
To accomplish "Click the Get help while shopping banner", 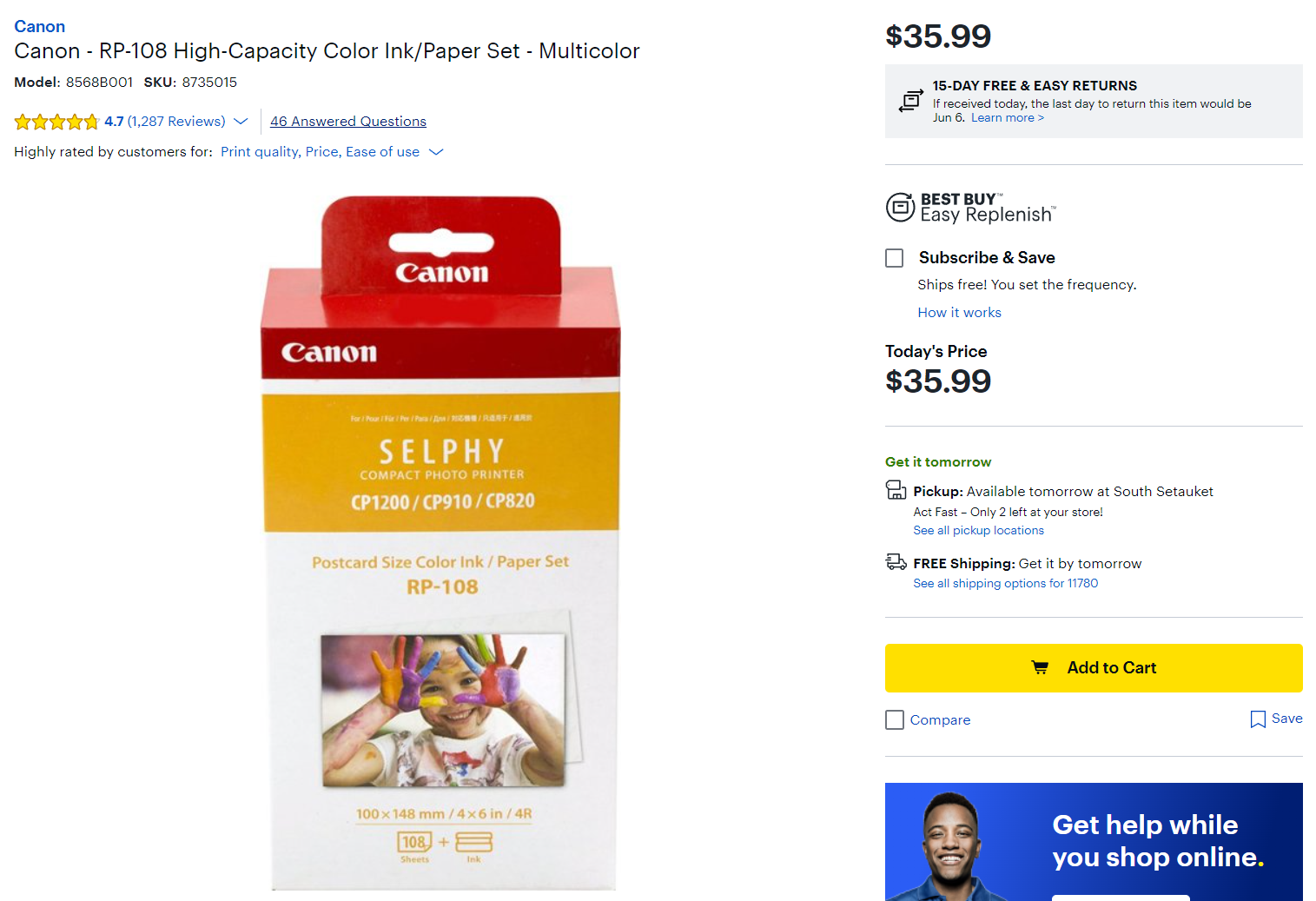I will click(1093, 841).
